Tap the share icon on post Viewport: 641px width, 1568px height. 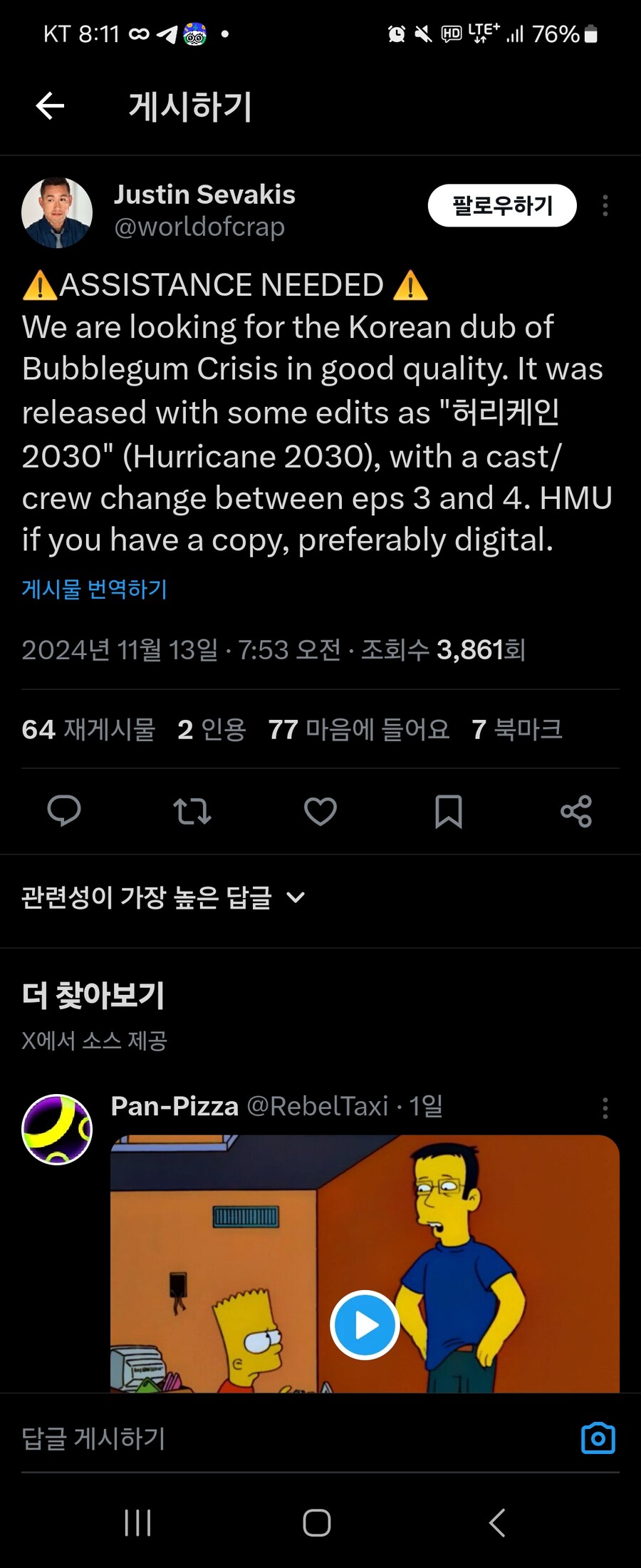pyautogui.click(x=576, y=811)
